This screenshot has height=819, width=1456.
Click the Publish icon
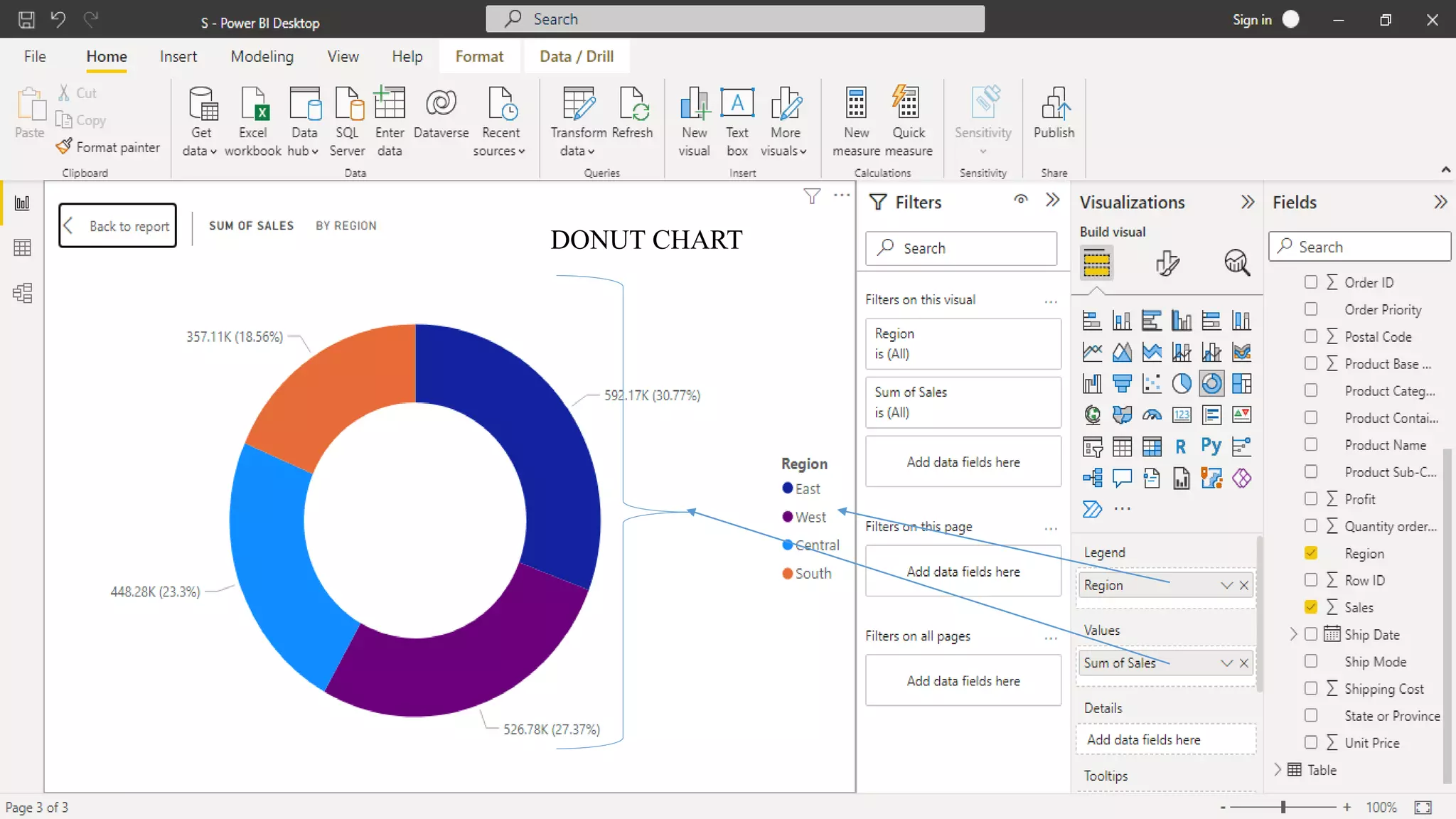tap(1054, 104)
